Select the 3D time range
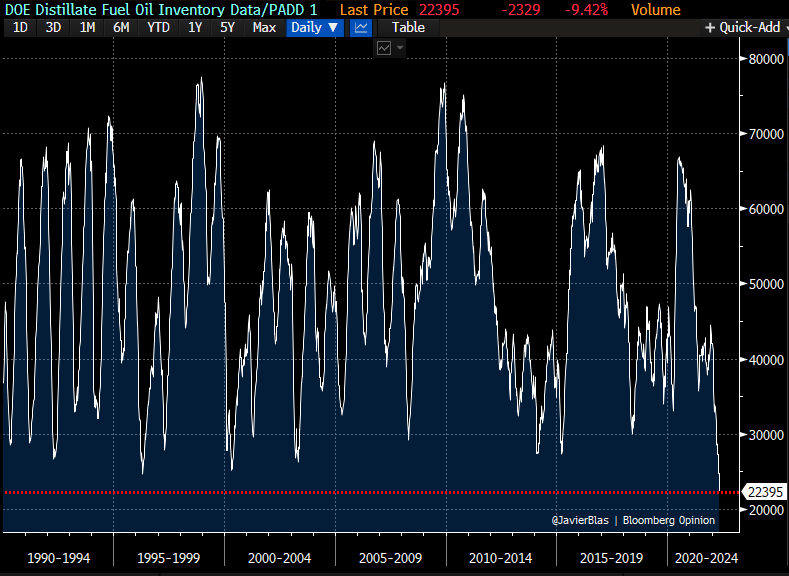Screen dimensions: 789x576 53,27
